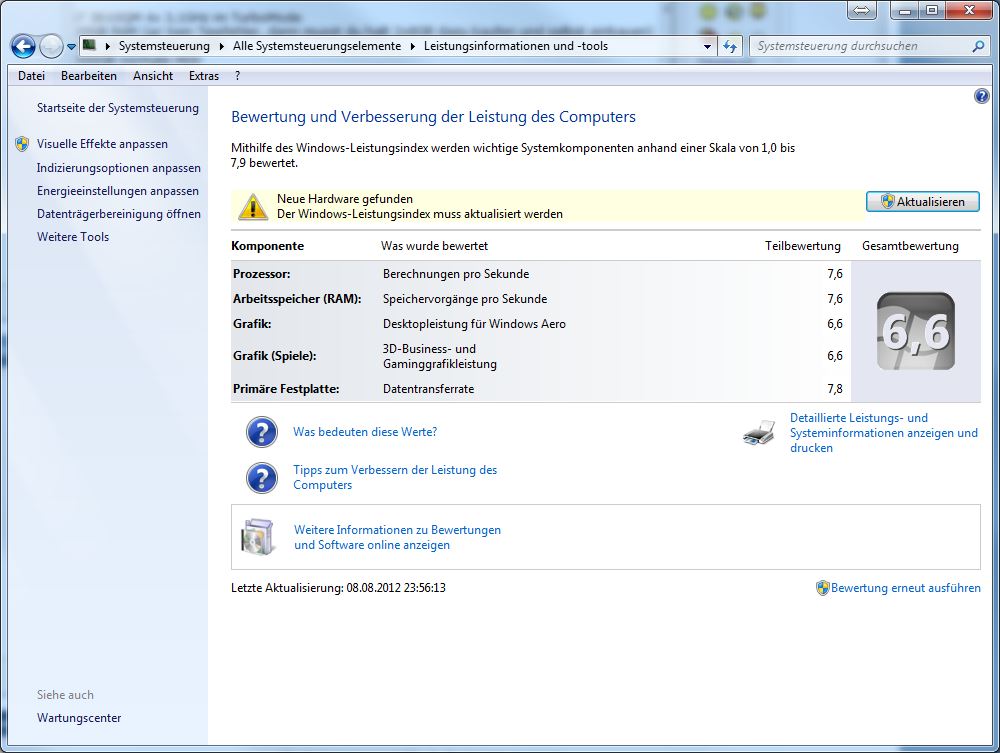1000x753 pixels.
Task: Select the Systemsteuerung breadcrumb
Action: click(x=164, y=46)
